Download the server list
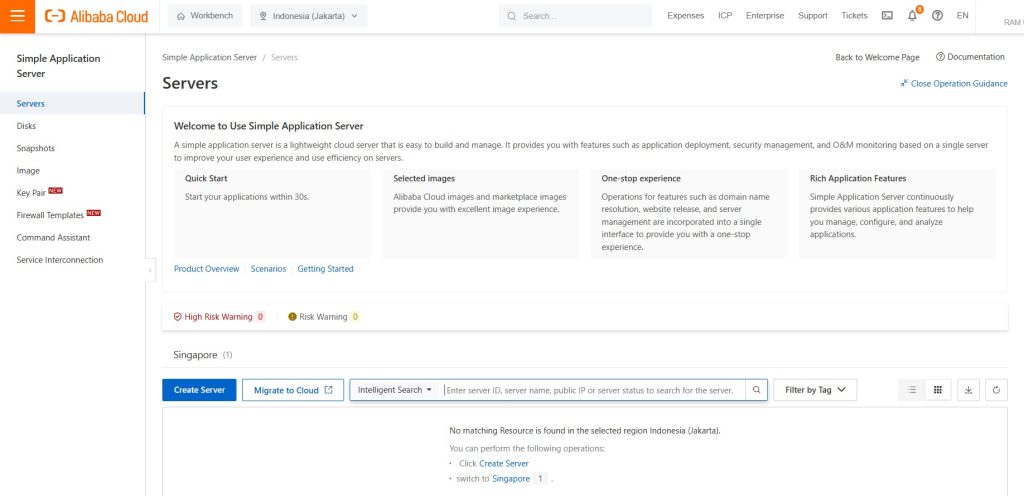 pos(968,390)
